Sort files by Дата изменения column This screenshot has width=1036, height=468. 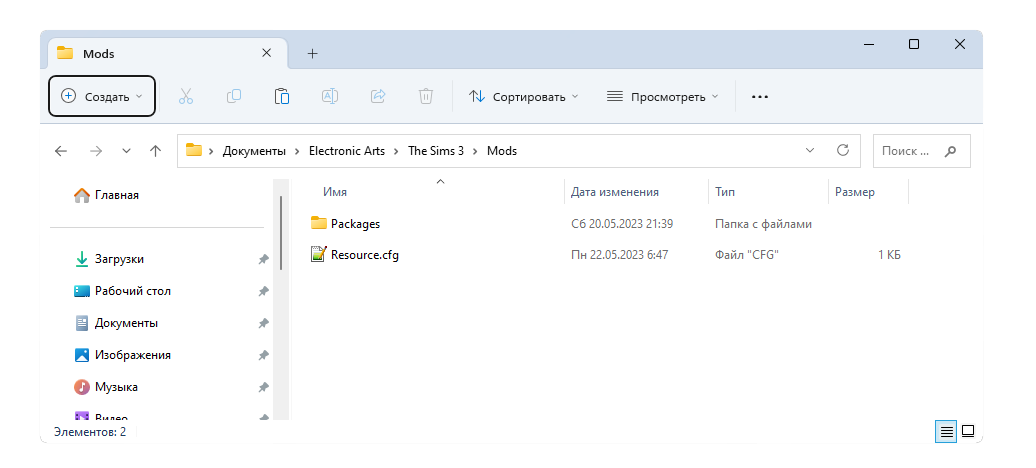pyautogui.click(x=614, y=192)
